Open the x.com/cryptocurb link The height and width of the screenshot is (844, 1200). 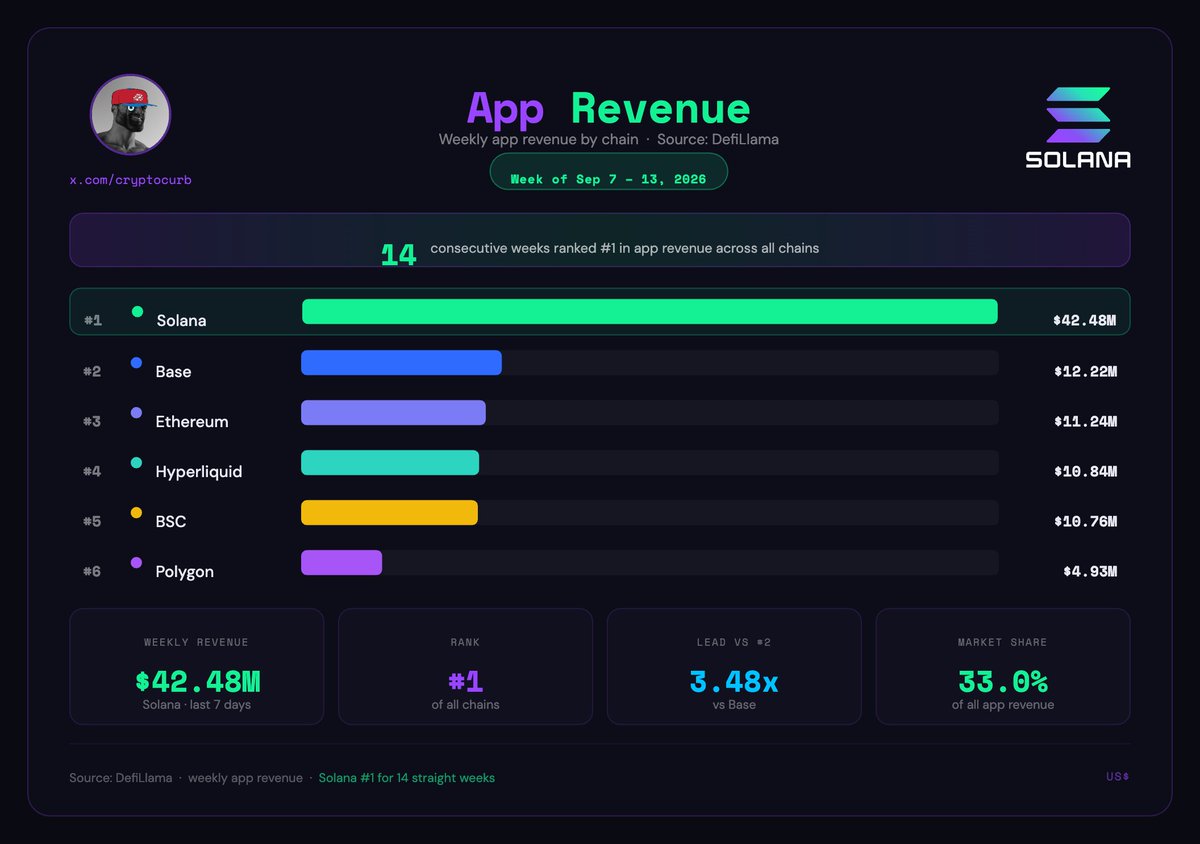(x=130, y=180)
